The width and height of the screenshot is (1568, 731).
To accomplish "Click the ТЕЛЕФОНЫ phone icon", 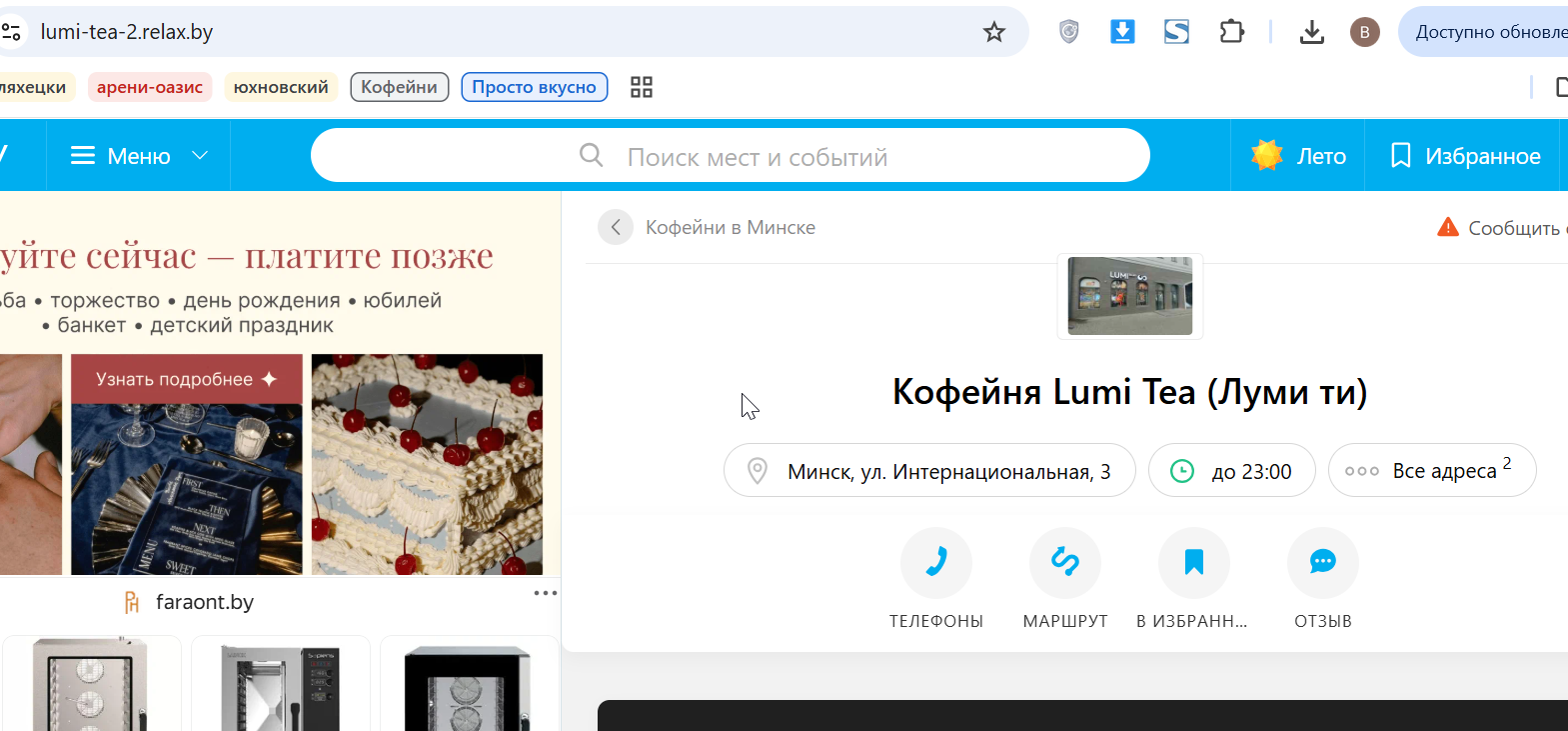I will (x=936, y=563).
